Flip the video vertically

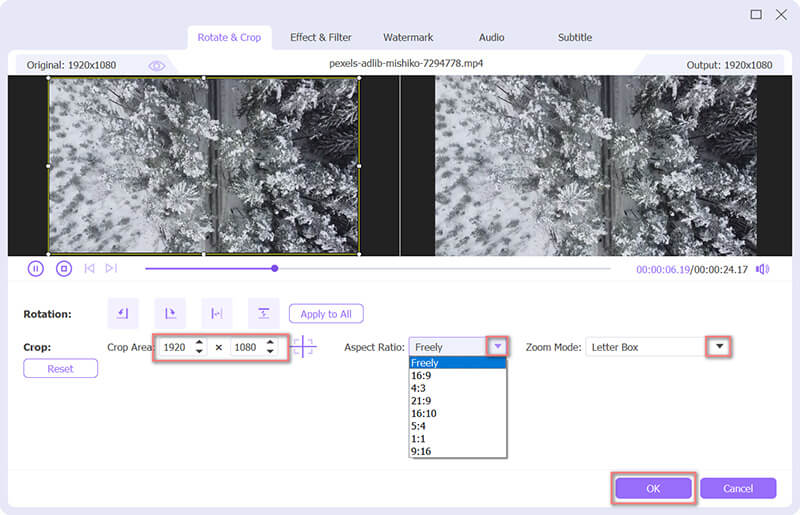[264, 313]
